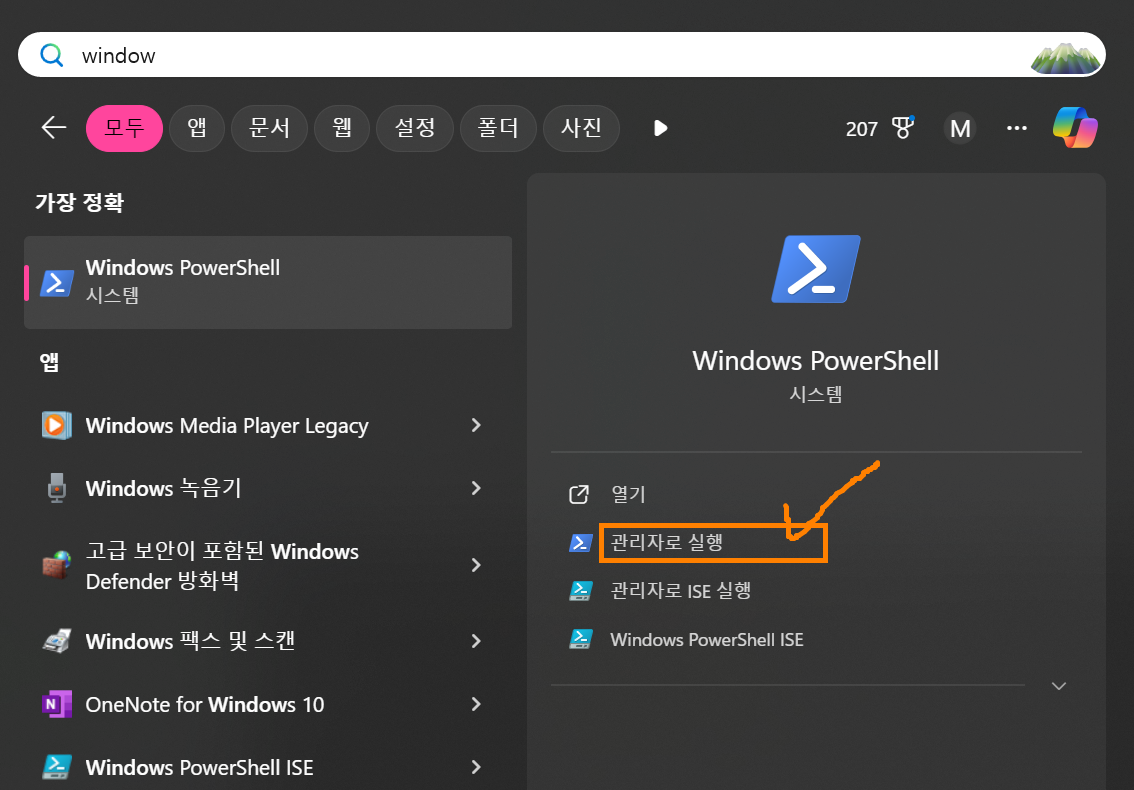This screenshot has height=790, width=1134.
Task: Click the mountain search highlight image
Action: pyautogui.click(x=1065, y=58)
